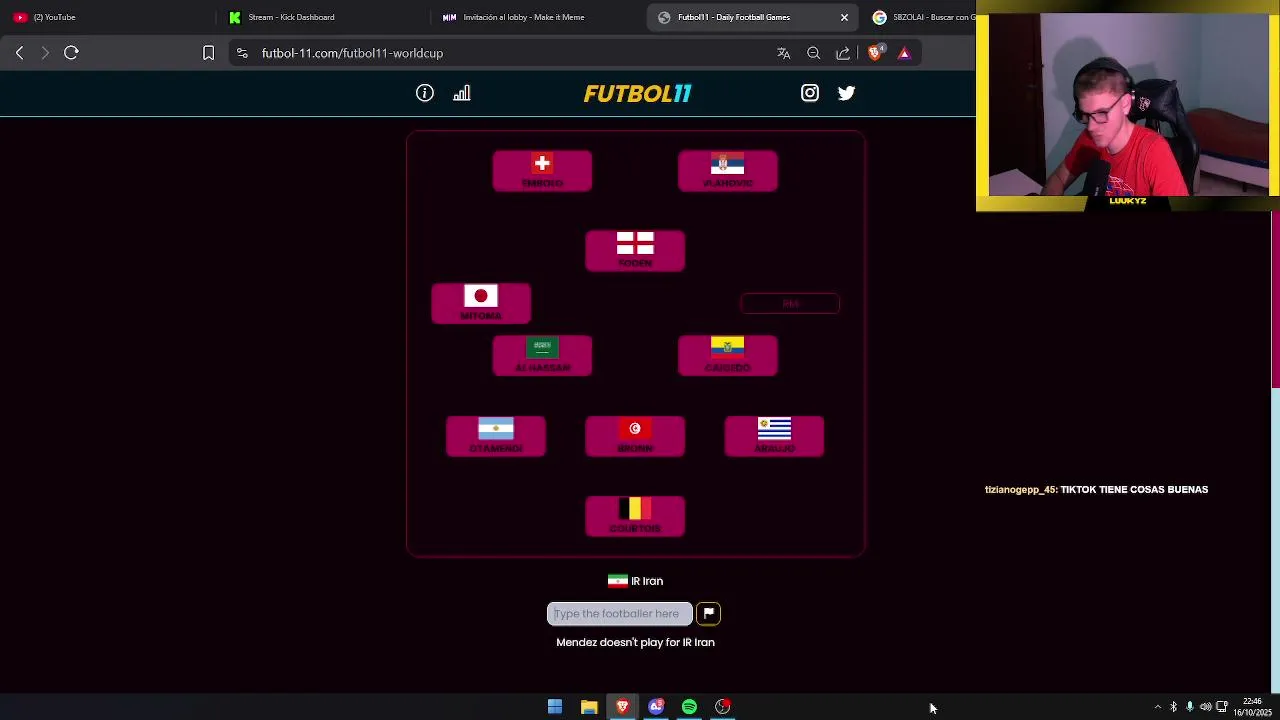1280x720 pixels.
Task: Open the statistics bar chart icon
Action: 462,93
